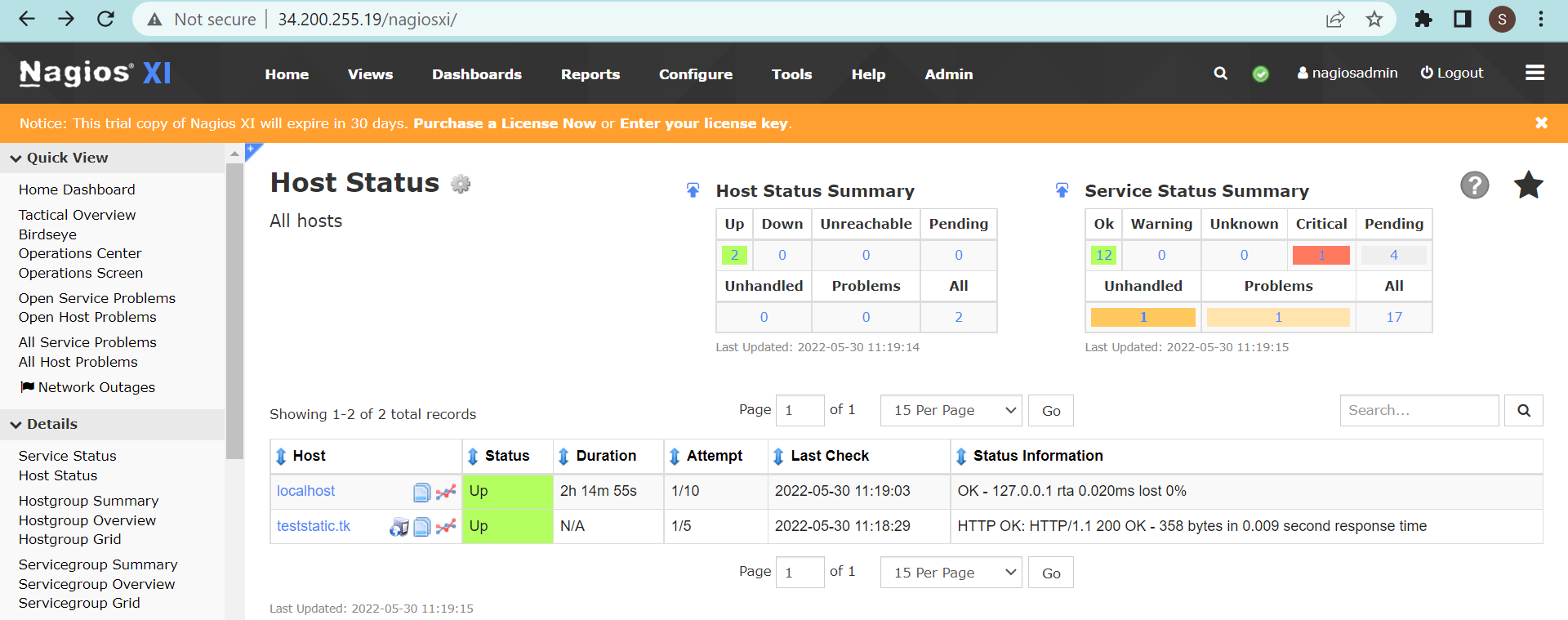Check the green system status icon

1261,74
